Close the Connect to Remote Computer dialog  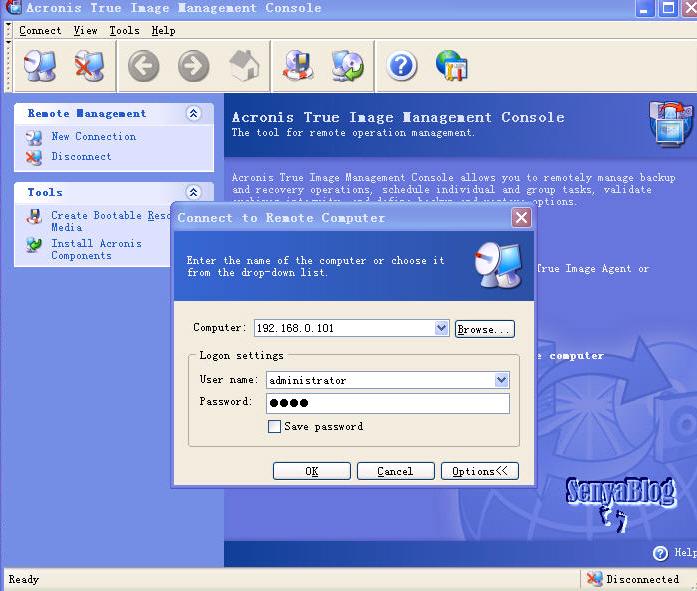pos(521,218)
